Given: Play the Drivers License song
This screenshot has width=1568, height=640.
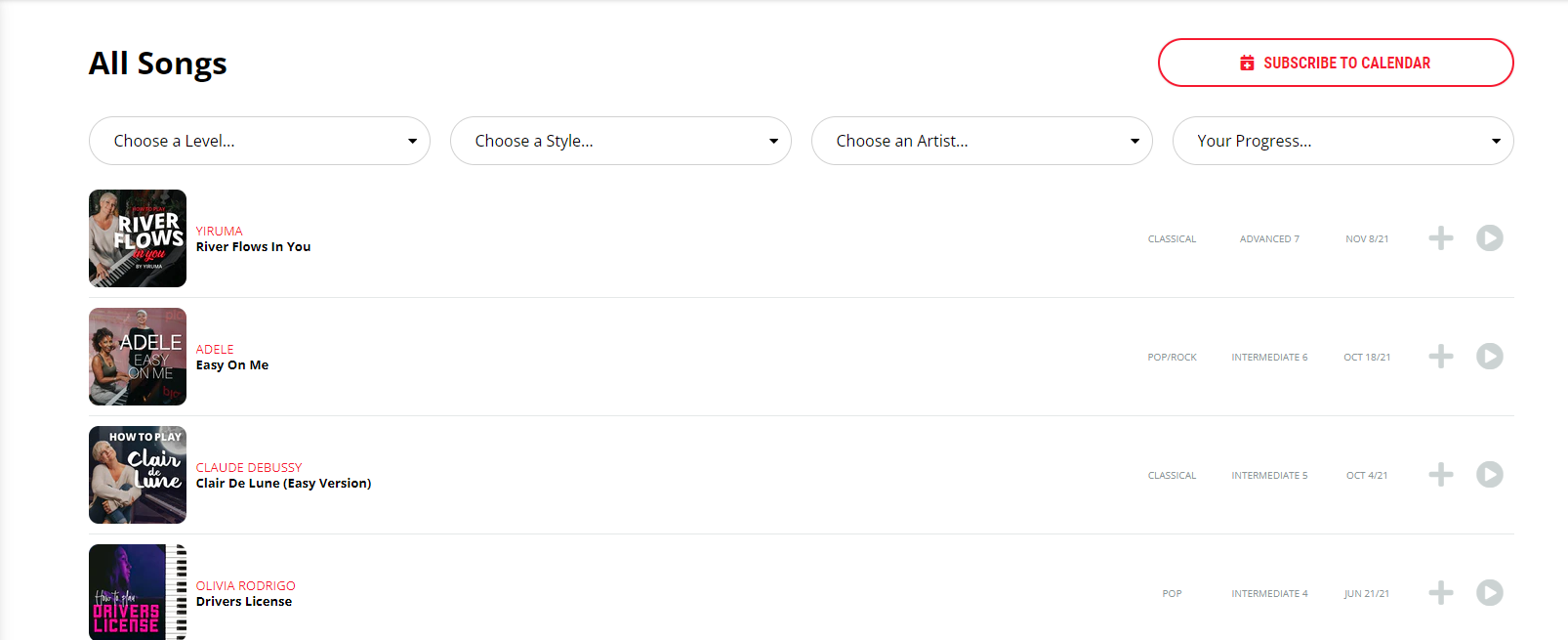Looking at the screenshot, I should [x=1489, y=593].
